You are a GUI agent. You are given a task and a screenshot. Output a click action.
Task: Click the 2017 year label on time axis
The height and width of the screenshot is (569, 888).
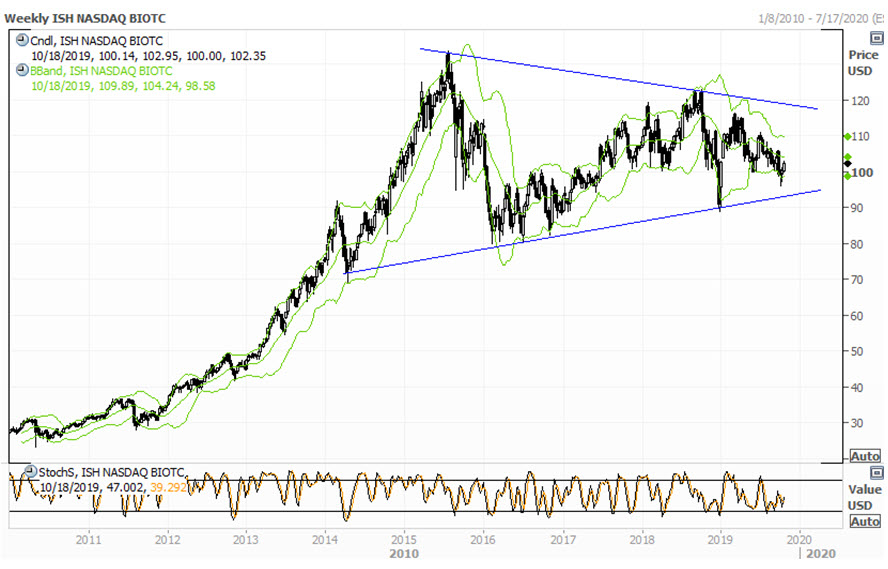tap(562, 540)
